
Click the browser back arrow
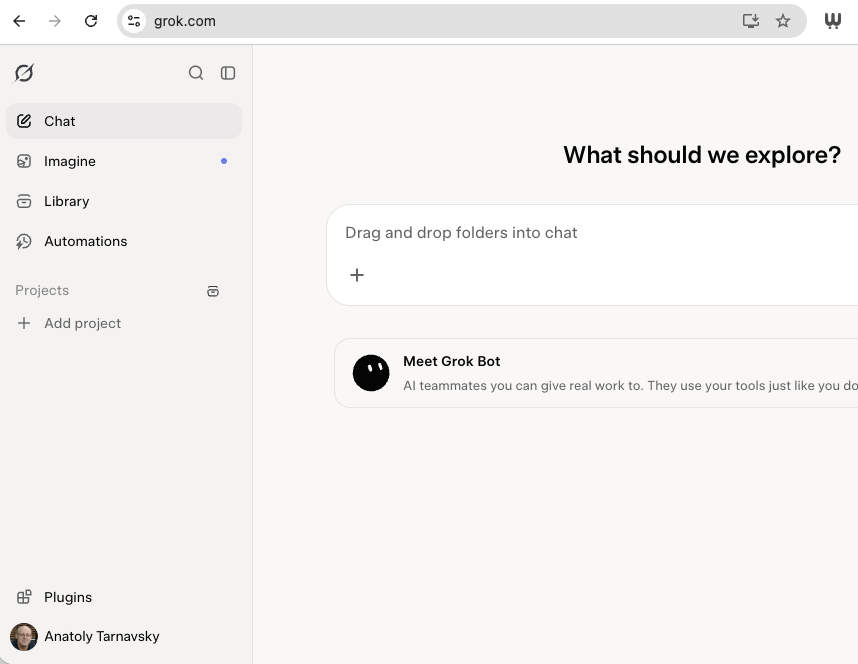coord(19,21)
